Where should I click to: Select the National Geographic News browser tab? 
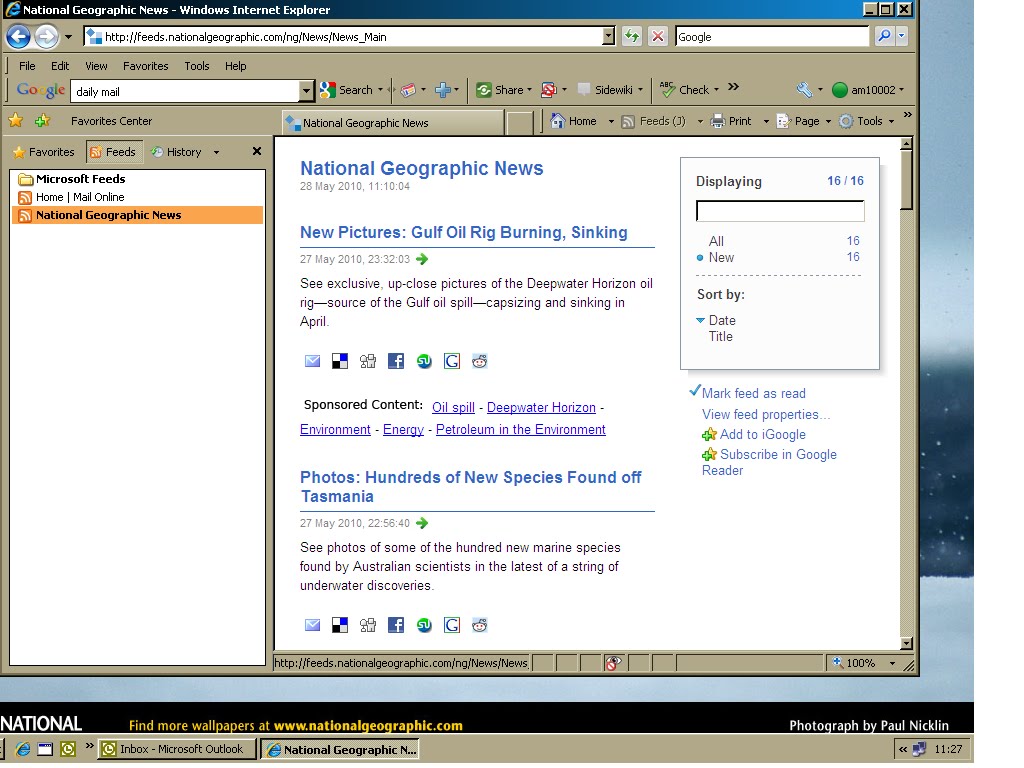pos(393,123)
